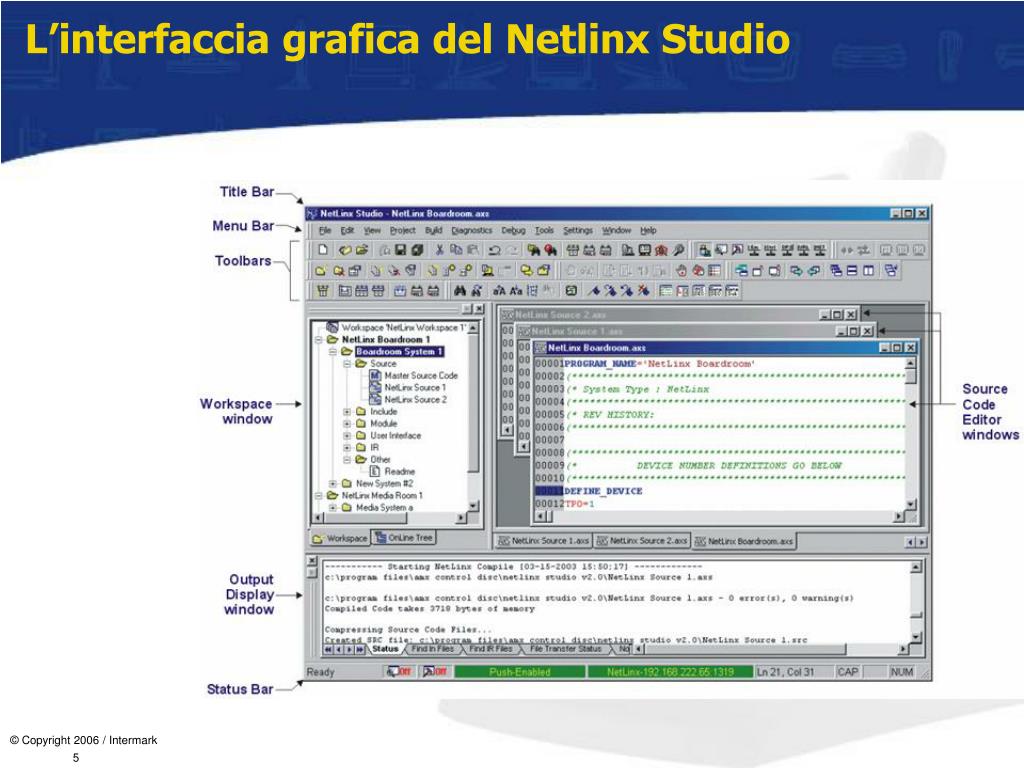Image resolution: width=1024 pixels, height=768 pixels.
Task: Click the Tile windows vertically toolbar icon
Action: pos(869,270)
